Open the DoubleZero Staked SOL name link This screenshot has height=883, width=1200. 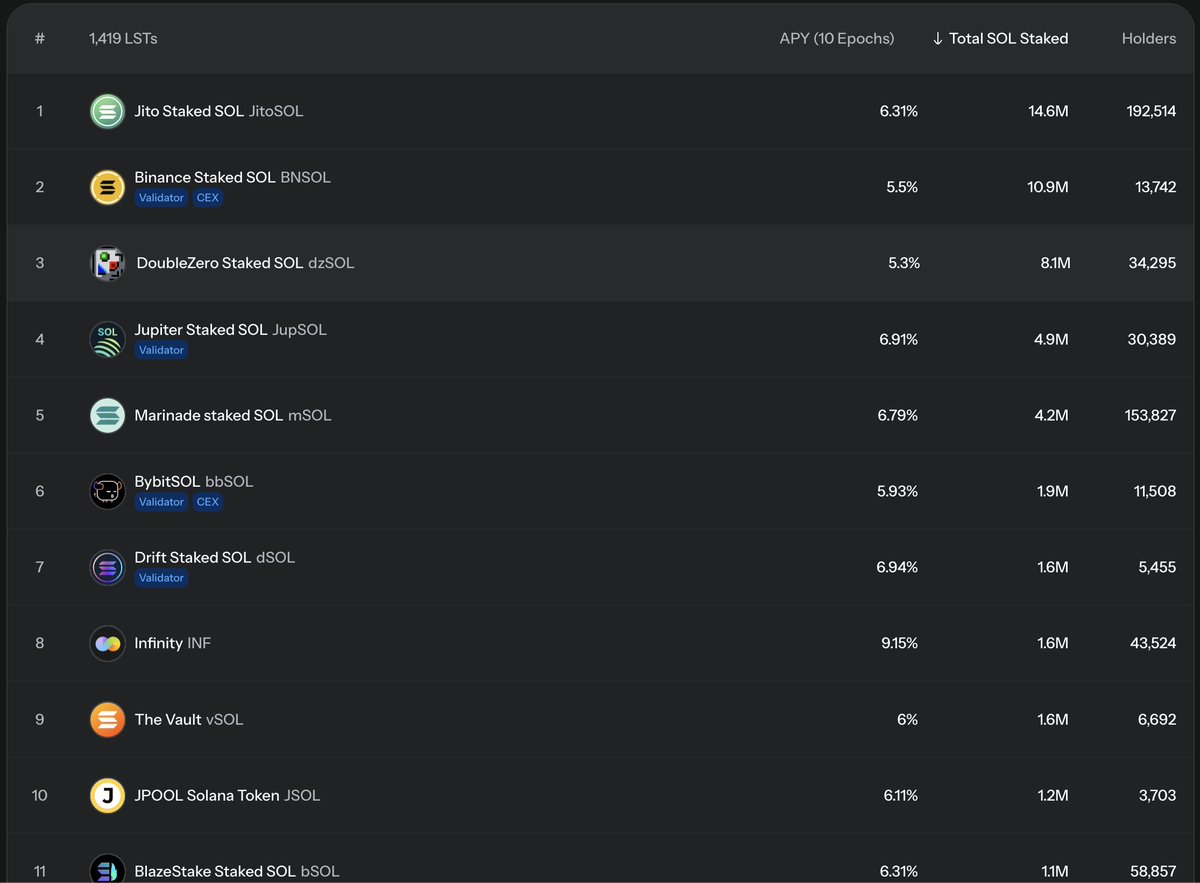coord(245,263)
